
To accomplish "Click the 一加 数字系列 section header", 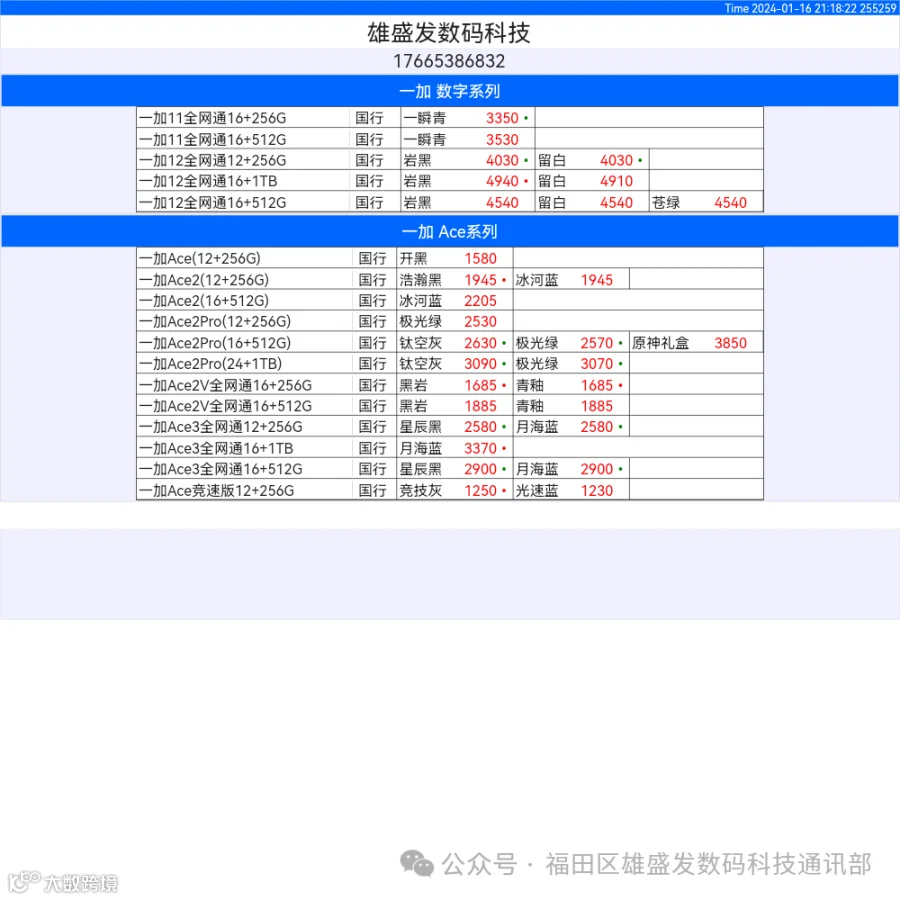I will click(449, 91).
